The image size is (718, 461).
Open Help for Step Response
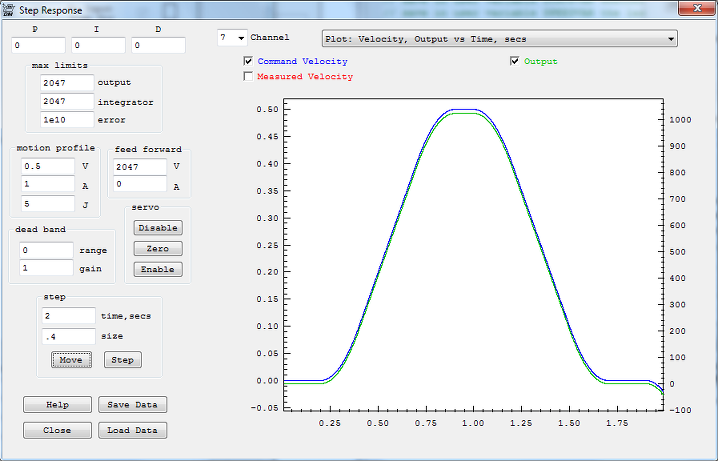click(x=57, y=405)
